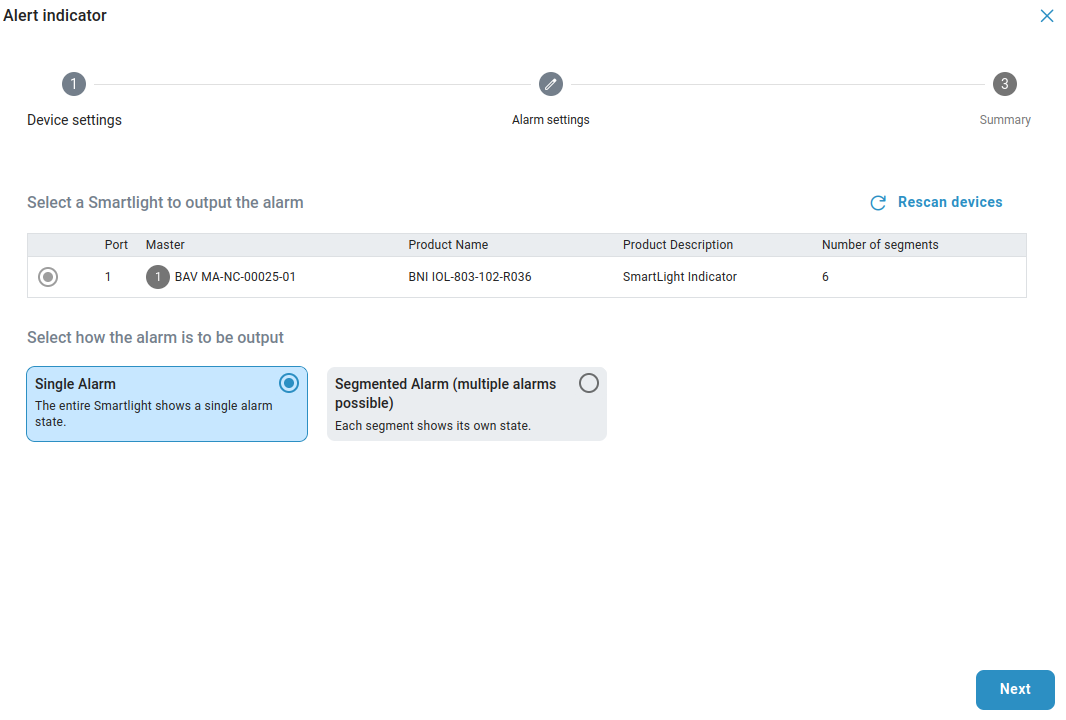Viewport: 1066px width, 720px height.
Task: Open the Alarm settings step label
Action: point(551,120)
